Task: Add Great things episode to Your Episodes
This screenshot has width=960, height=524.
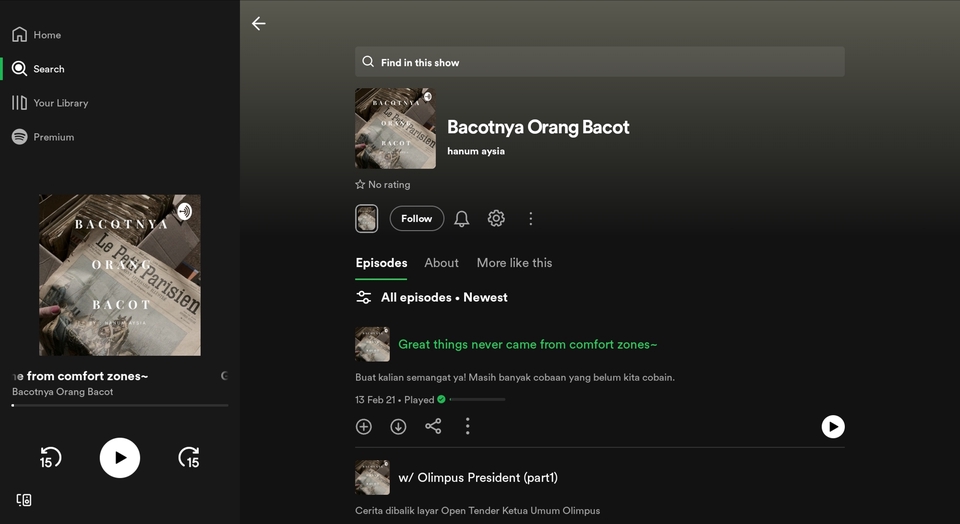Action: [364, 427]
